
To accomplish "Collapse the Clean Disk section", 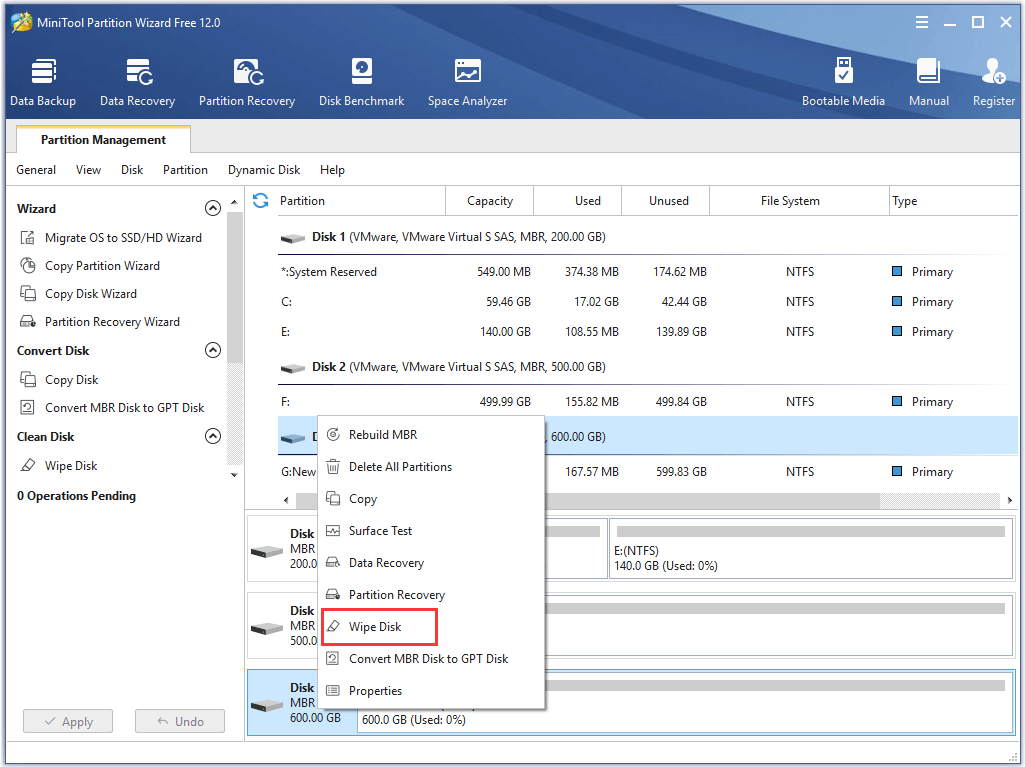I will (x=213, y=436).
